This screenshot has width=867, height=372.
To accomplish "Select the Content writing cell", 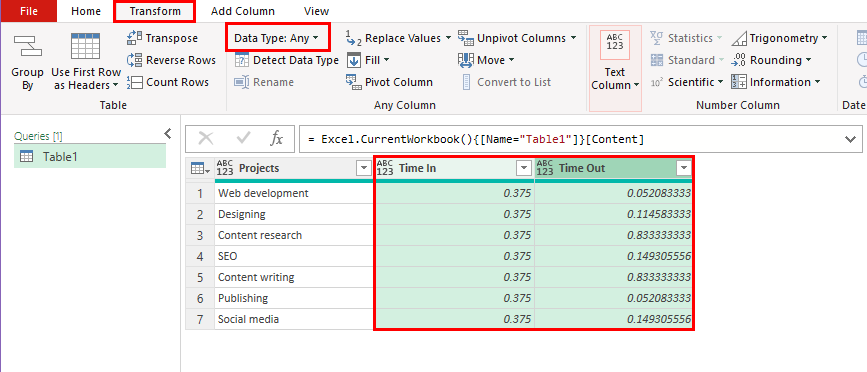I will coord(294,277).
